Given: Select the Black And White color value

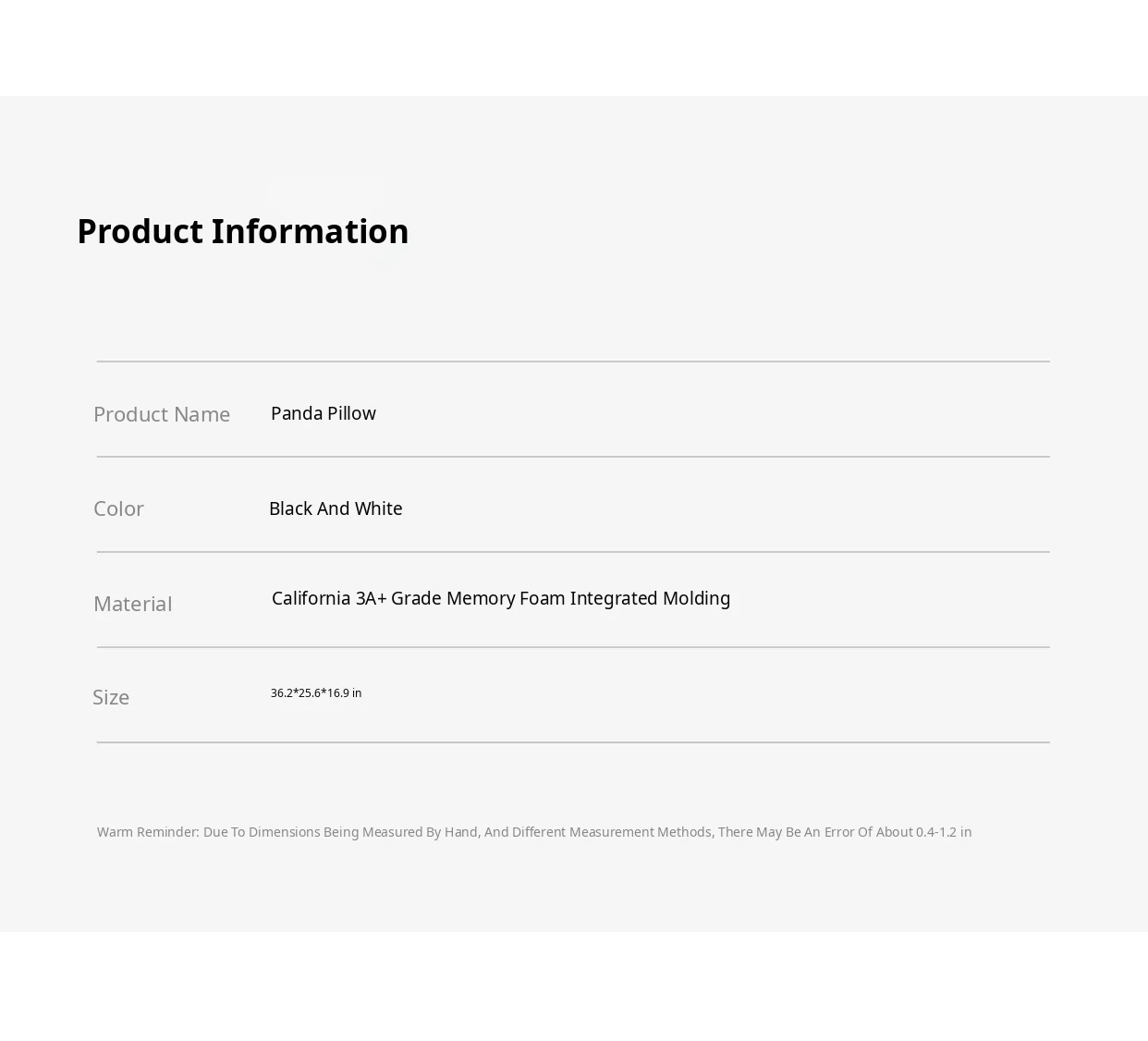Looking at the screenshot, I should 336,508.
